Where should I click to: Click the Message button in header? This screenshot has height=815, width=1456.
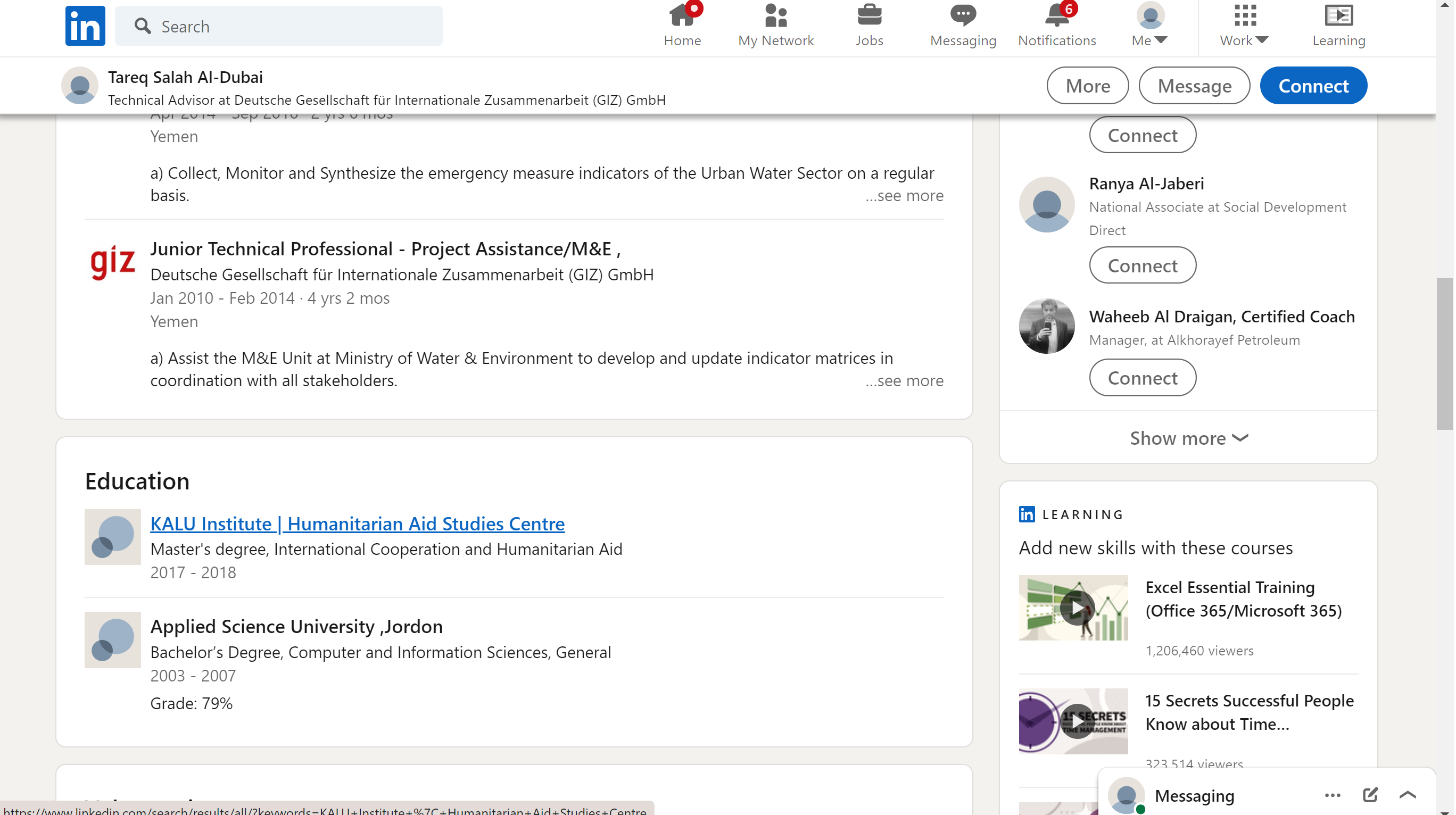point(1194,86)
